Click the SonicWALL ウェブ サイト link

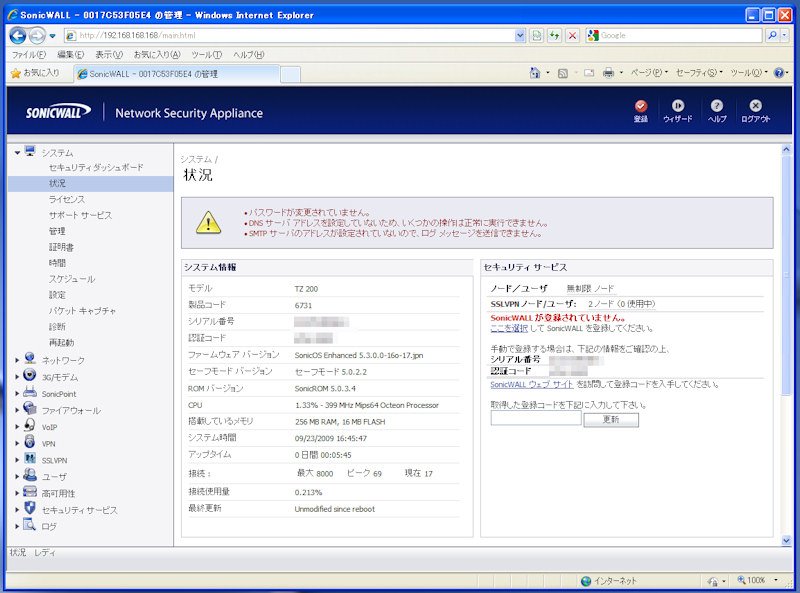[532, 384]
